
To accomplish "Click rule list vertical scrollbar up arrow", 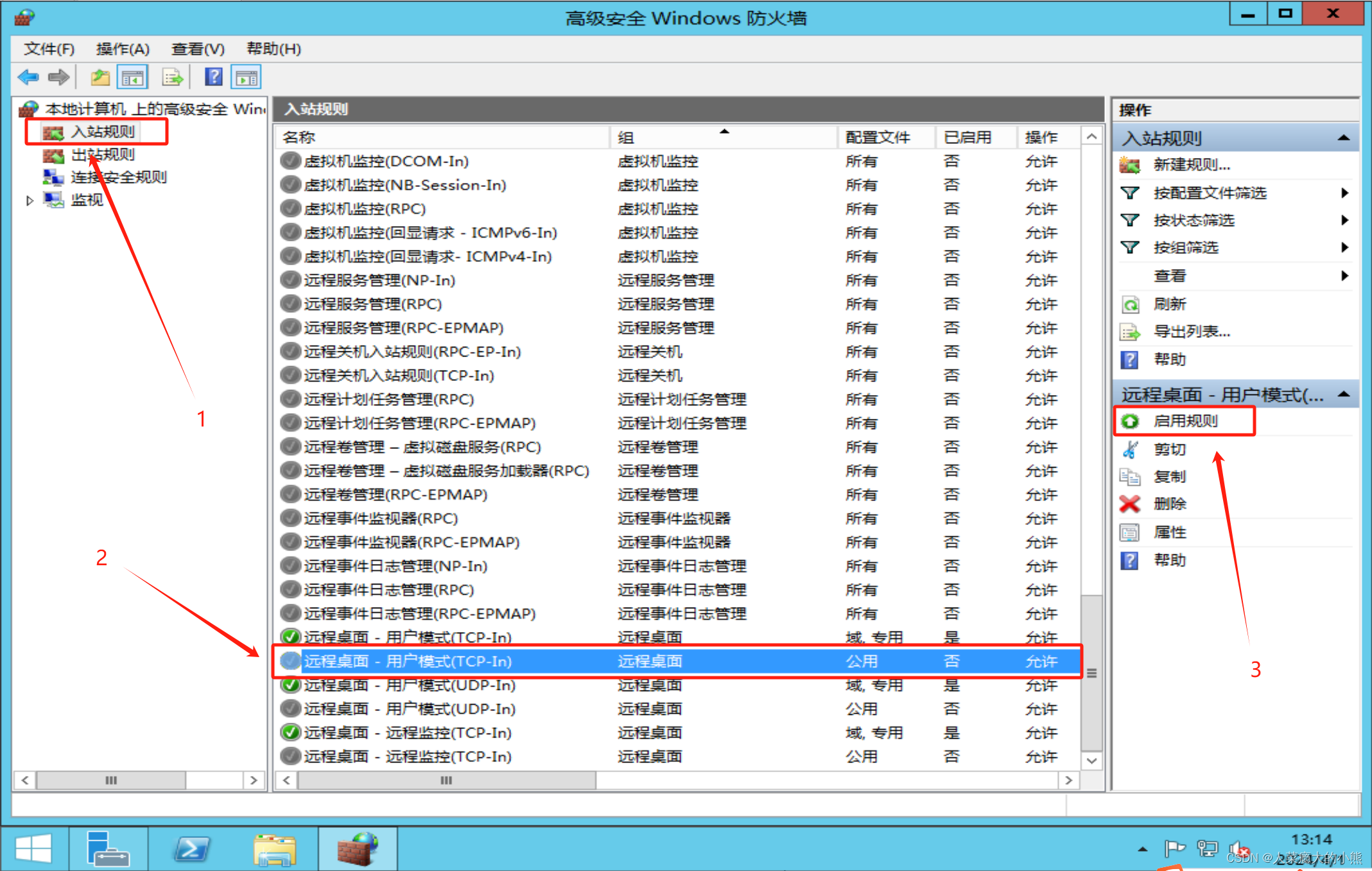I will (x=1091, y=136).
